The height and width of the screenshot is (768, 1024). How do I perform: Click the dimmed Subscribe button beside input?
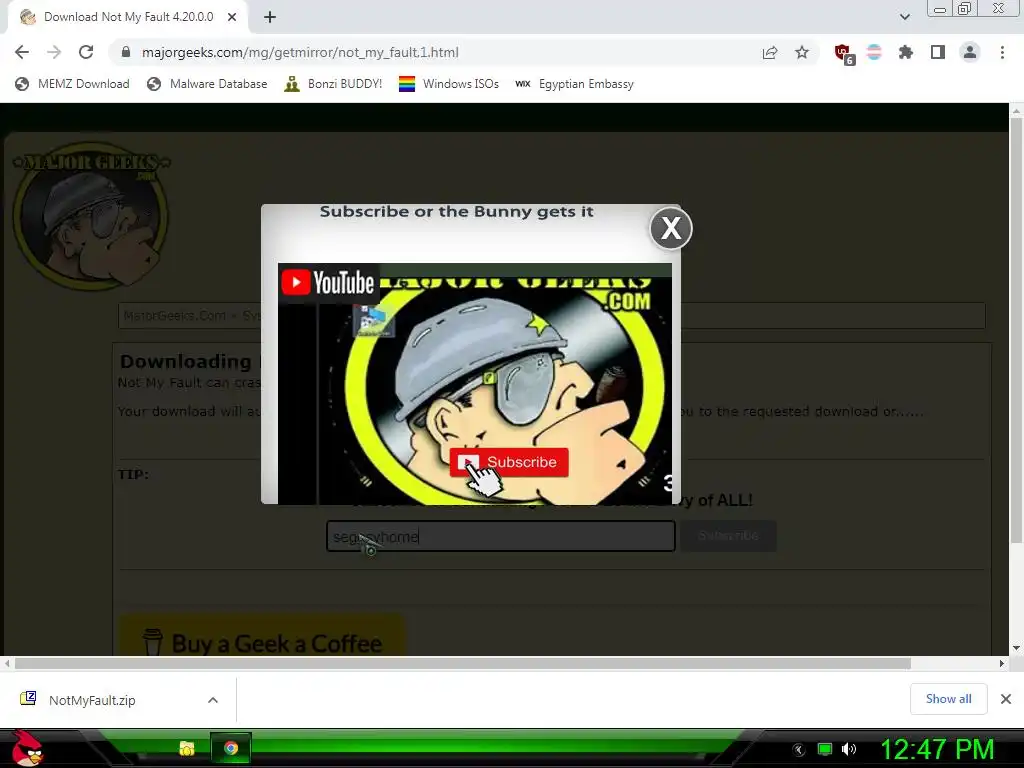[728, 536]
